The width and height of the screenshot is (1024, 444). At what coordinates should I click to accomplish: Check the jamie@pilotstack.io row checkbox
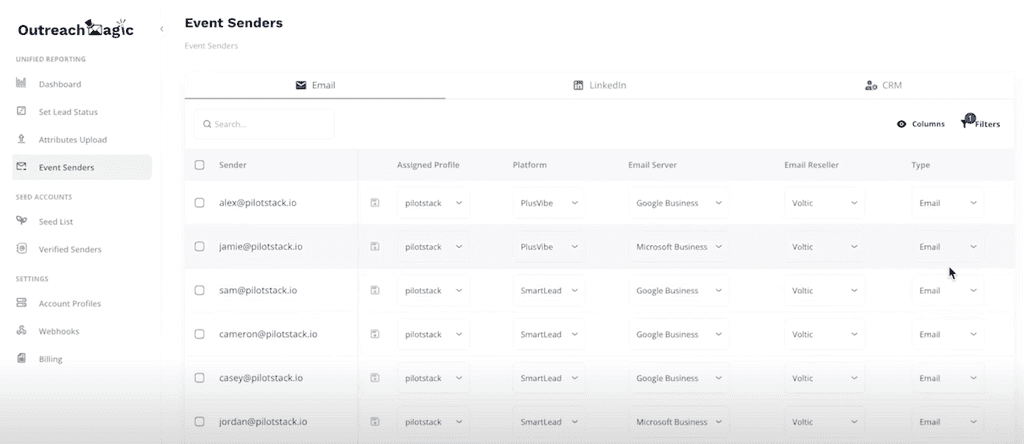[x=199, y=247]
